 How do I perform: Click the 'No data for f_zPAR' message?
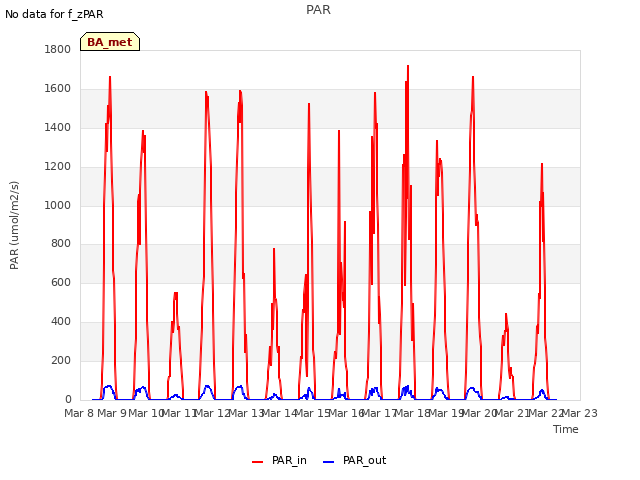tap(54, 14)
